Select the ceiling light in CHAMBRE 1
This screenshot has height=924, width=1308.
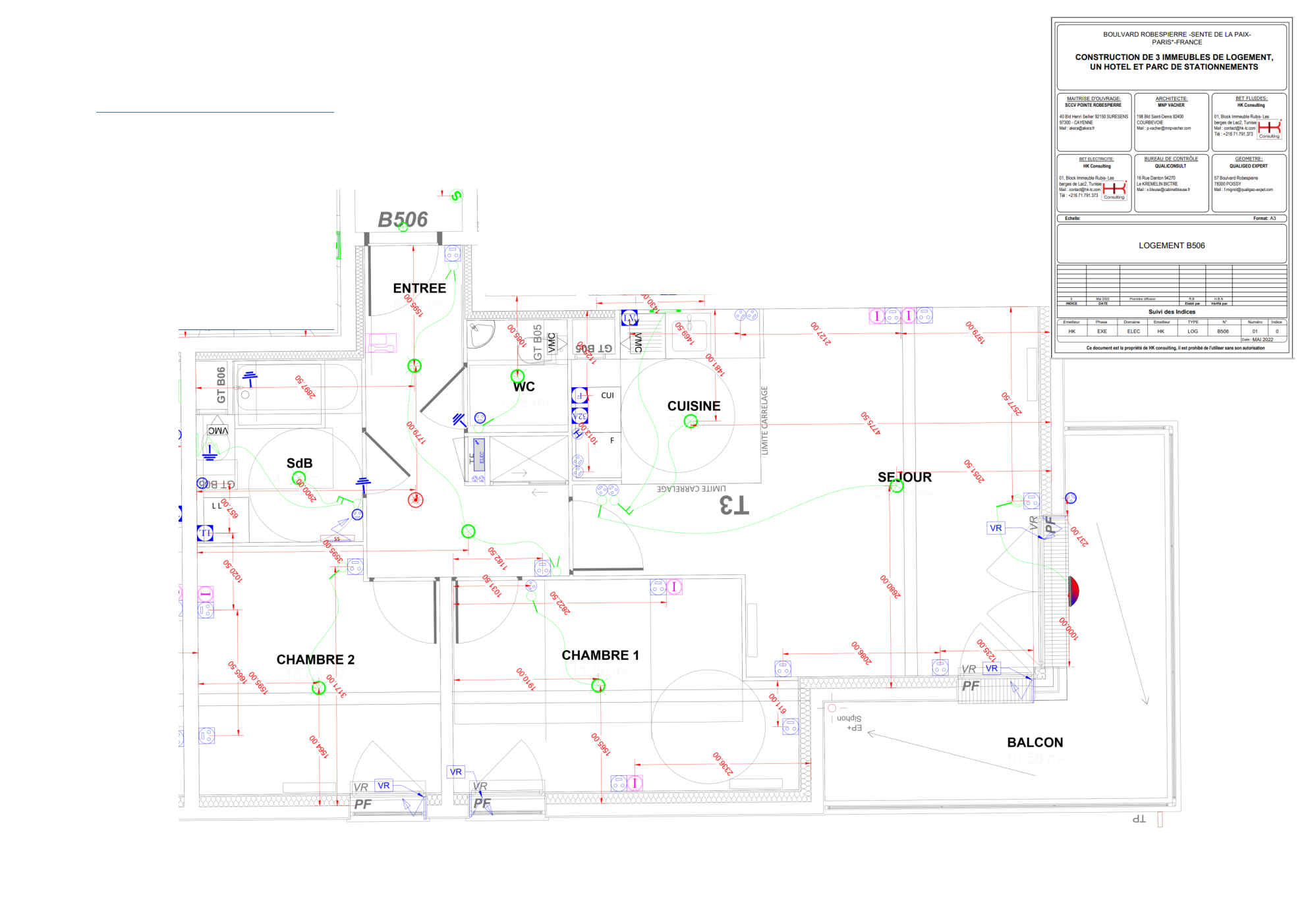click(x=598, y=686)
